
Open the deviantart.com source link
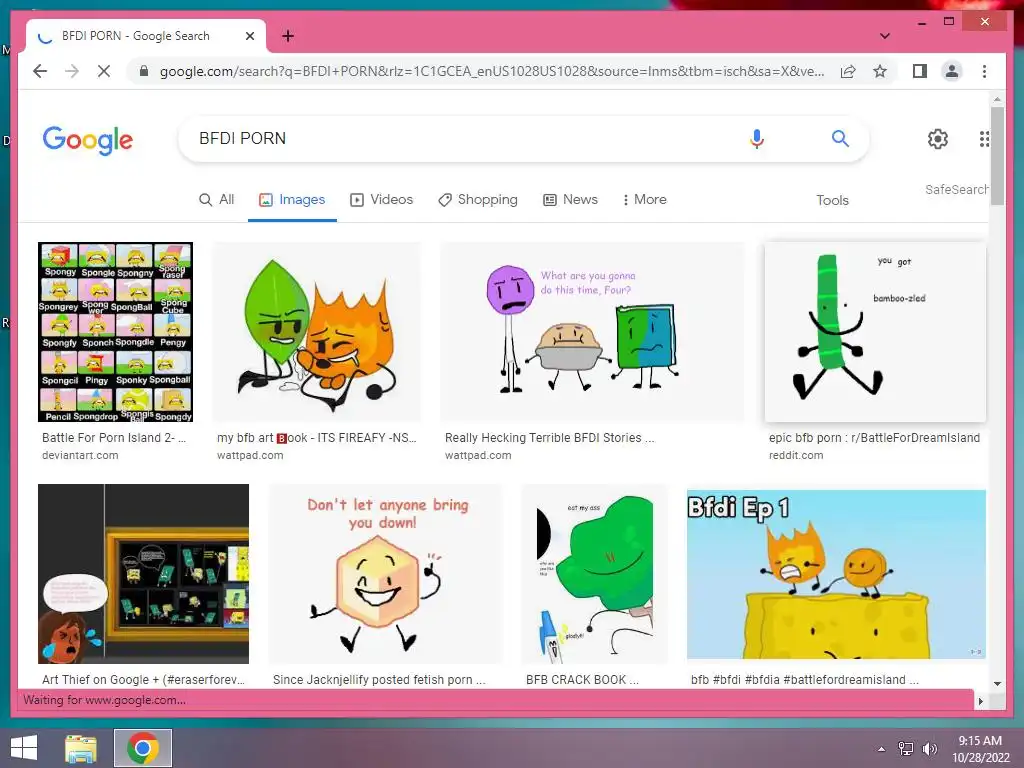tap(80, 455)
